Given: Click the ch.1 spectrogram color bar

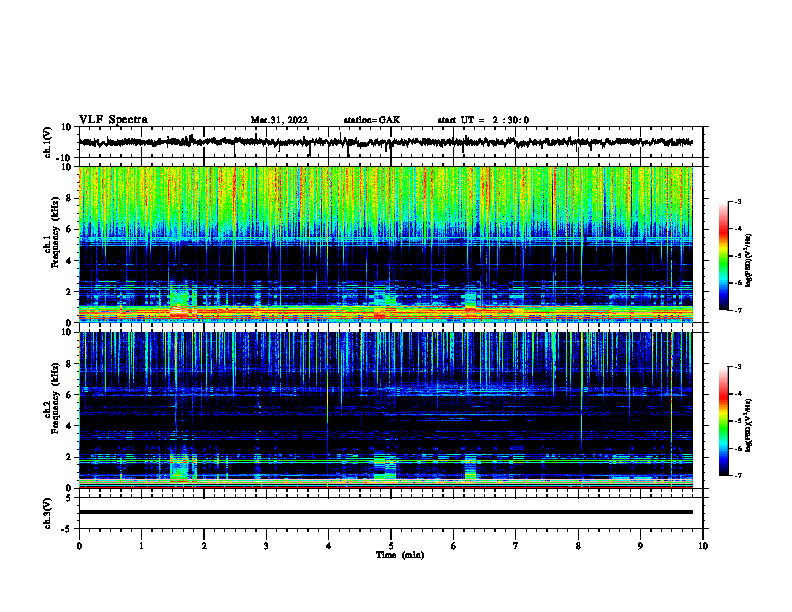Looking at the screenshot, I should [723, 256].
